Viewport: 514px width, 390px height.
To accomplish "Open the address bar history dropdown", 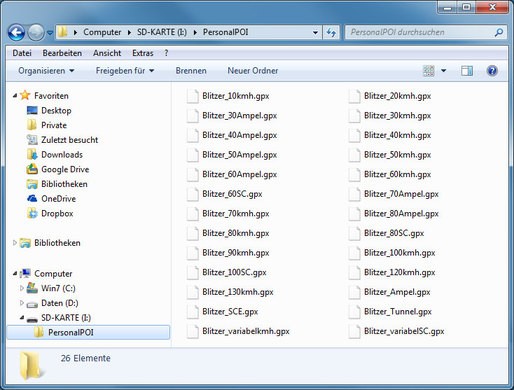I will pyautogui.click(x=315, y=32).
